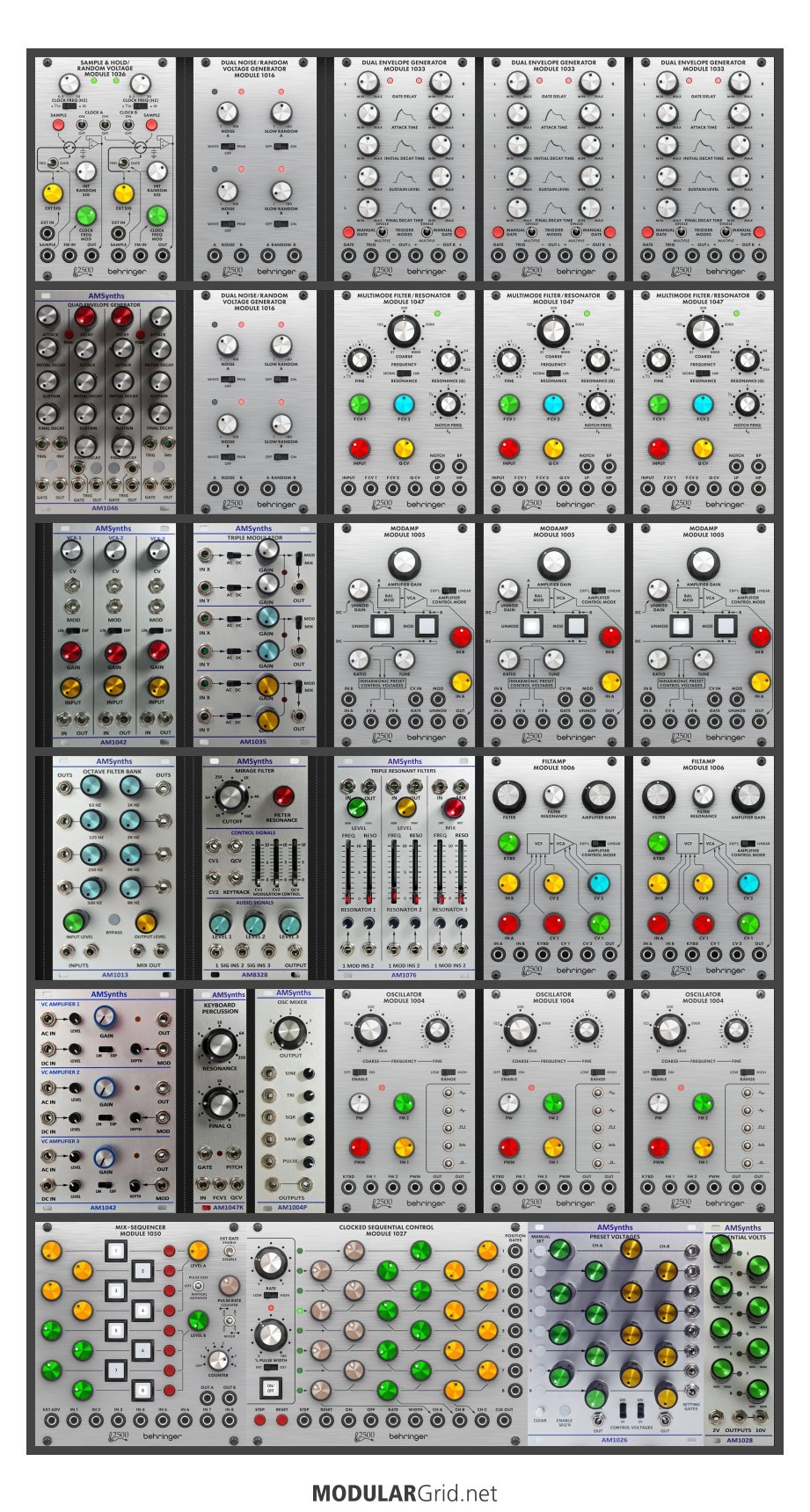810x1512 pixels.
Task: Hit the red STEP button on Module 1027
Action: pos(259,1420)
